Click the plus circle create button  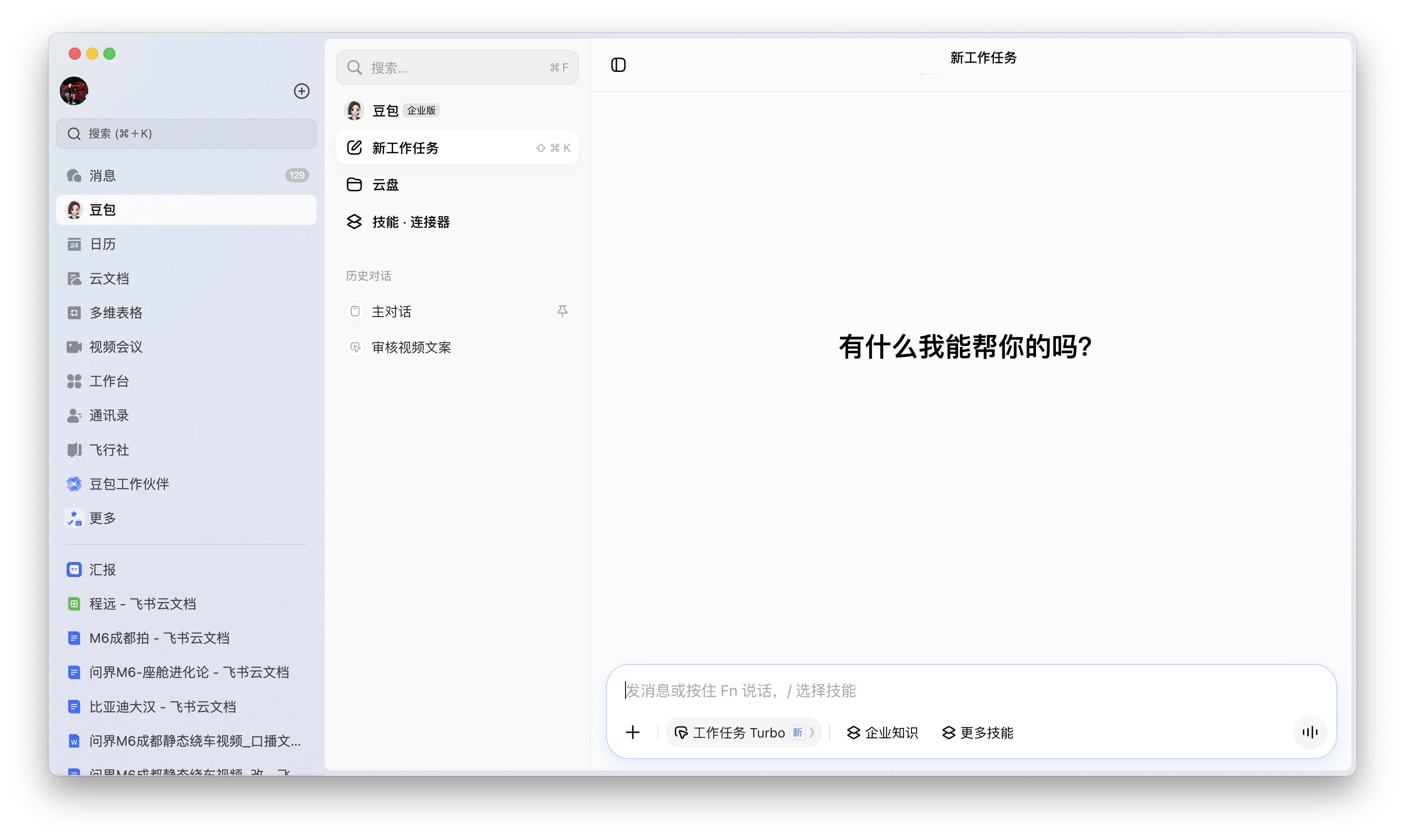point(302,91)
